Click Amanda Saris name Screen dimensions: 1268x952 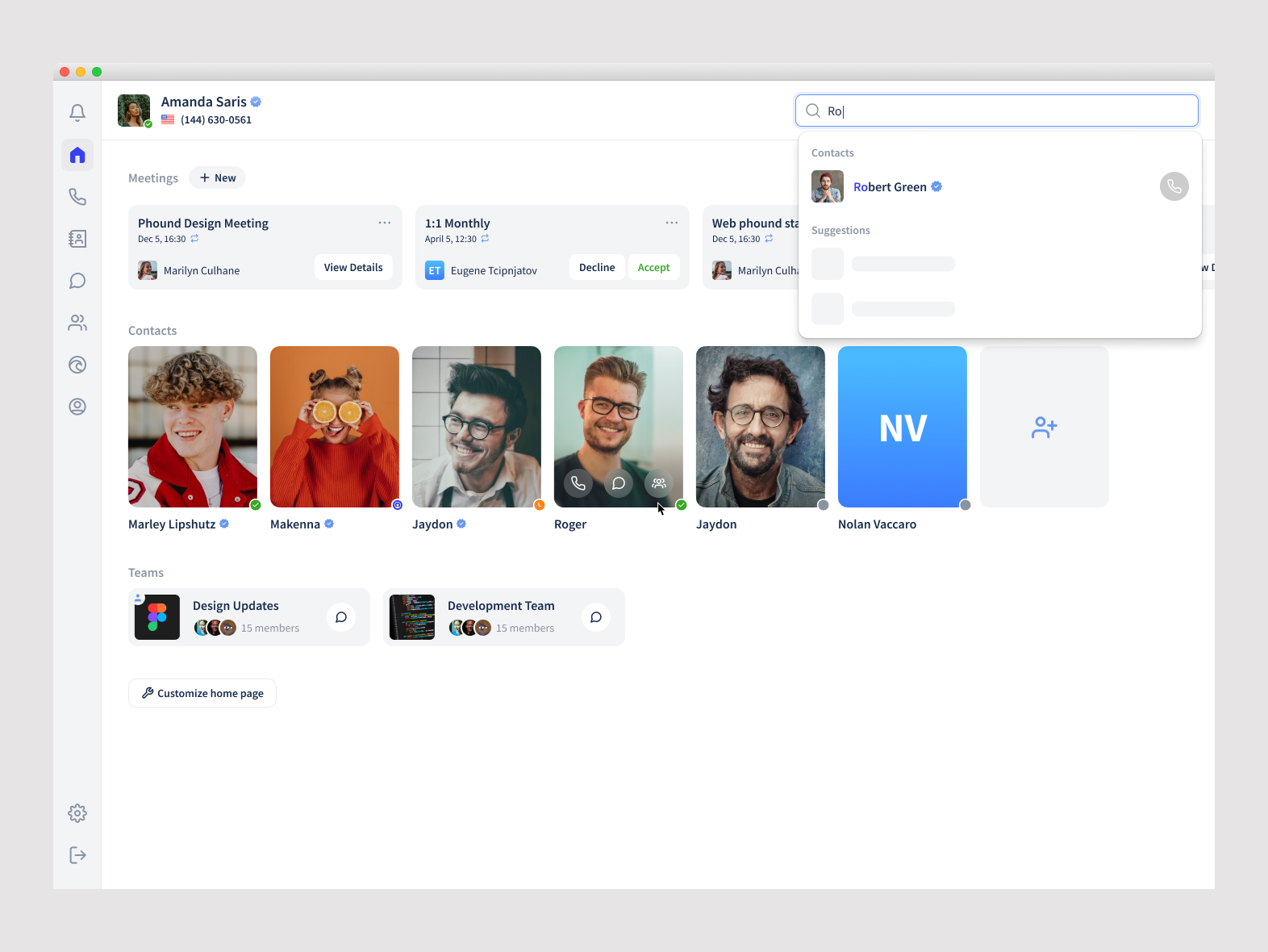coord(204,102)
